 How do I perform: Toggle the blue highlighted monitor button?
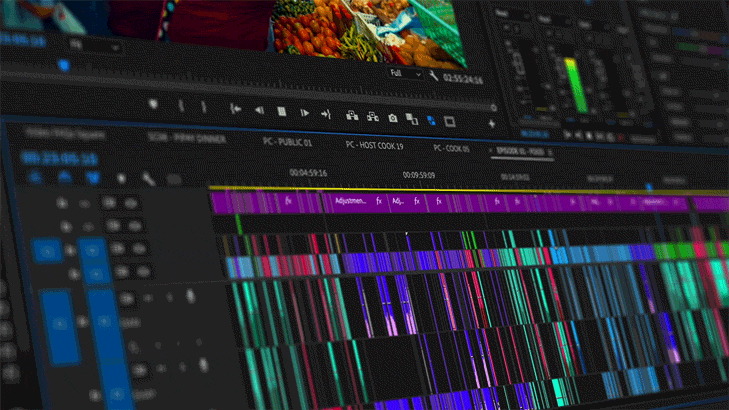click(431, 120)
